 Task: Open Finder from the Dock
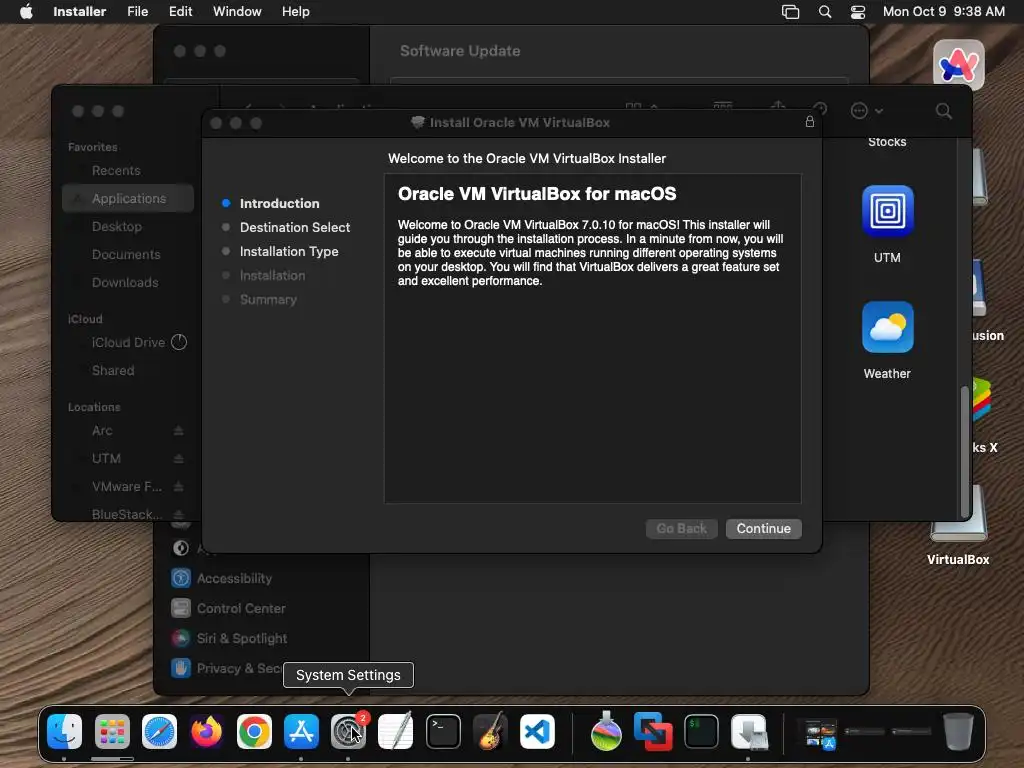65,731
